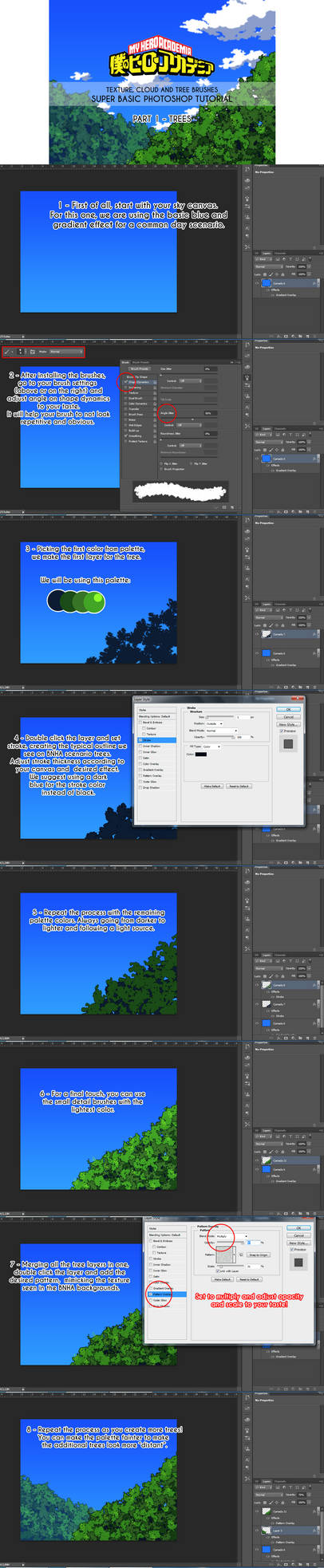Click the brush tool icon in options bar

(6, 351)
